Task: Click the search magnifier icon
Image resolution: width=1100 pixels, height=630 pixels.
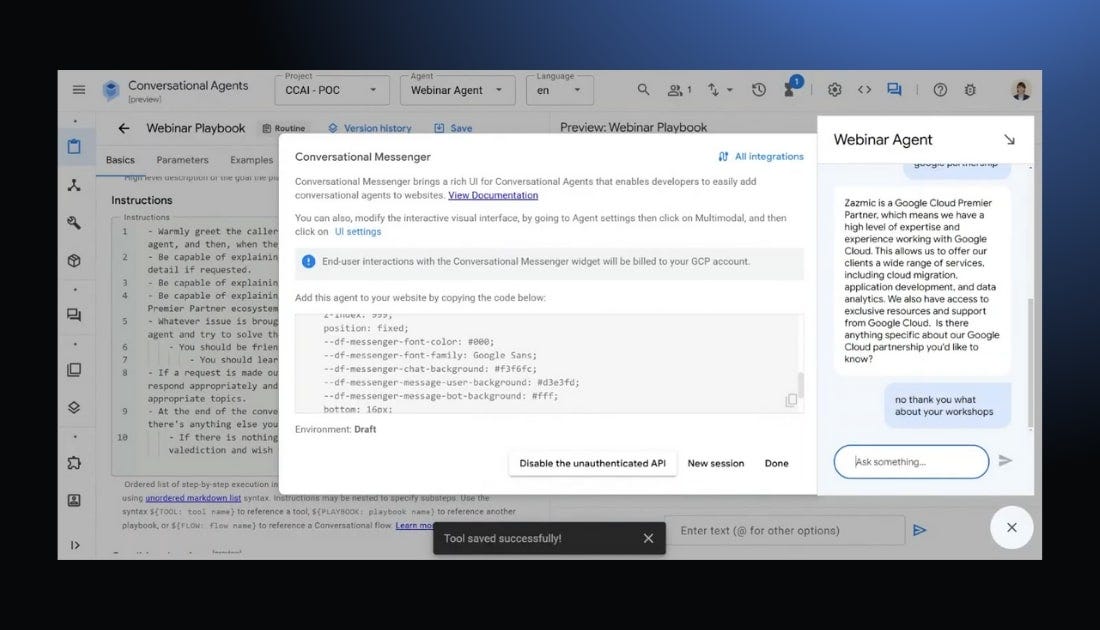Action: point(643,90)
